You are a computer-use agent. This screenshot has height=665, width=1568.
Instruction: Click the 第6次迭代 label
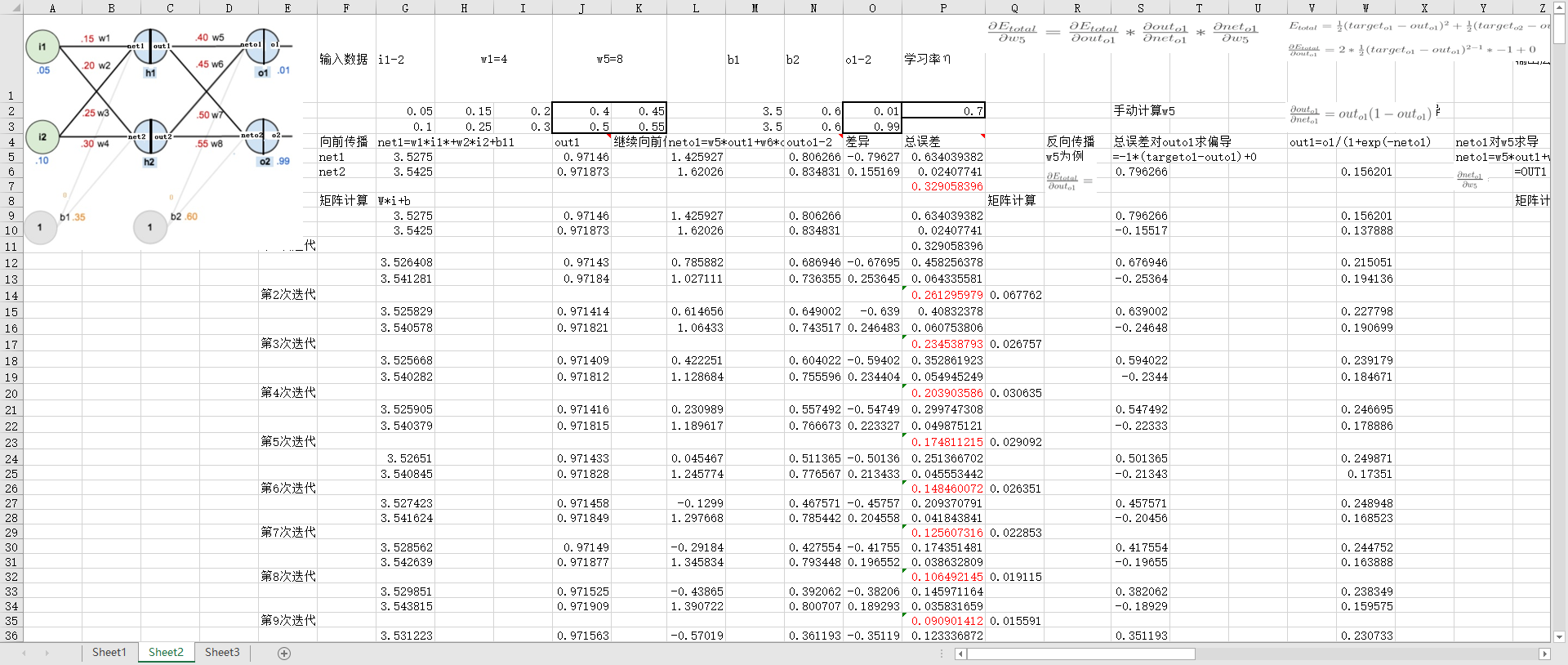point(287,488)
